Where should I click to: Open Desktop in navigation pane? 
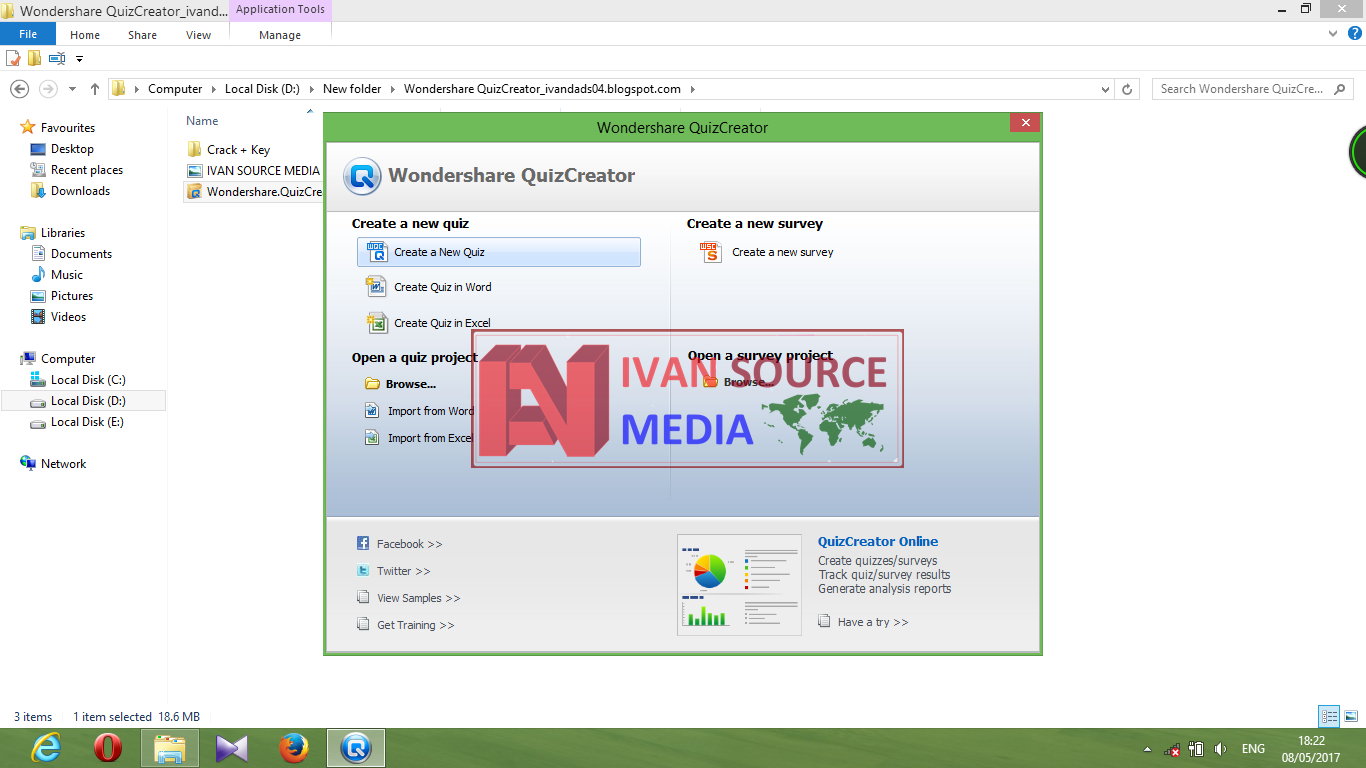[x=72, y=149]
